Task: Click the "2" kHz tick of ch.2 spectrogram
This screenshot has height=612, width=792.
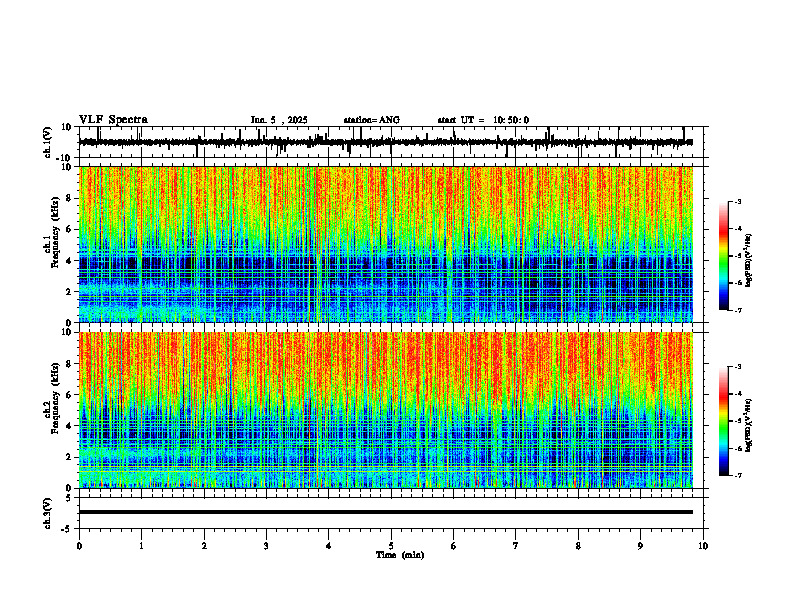Action: 69,457
